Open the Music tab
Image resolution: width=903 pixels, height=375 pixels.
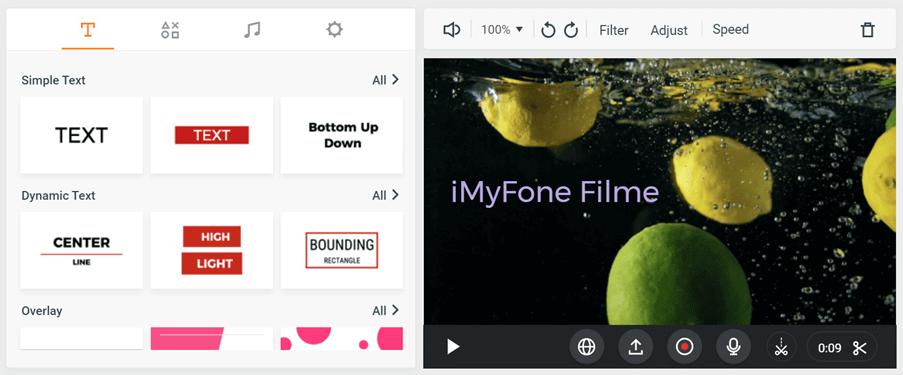(x=252, y=30)
